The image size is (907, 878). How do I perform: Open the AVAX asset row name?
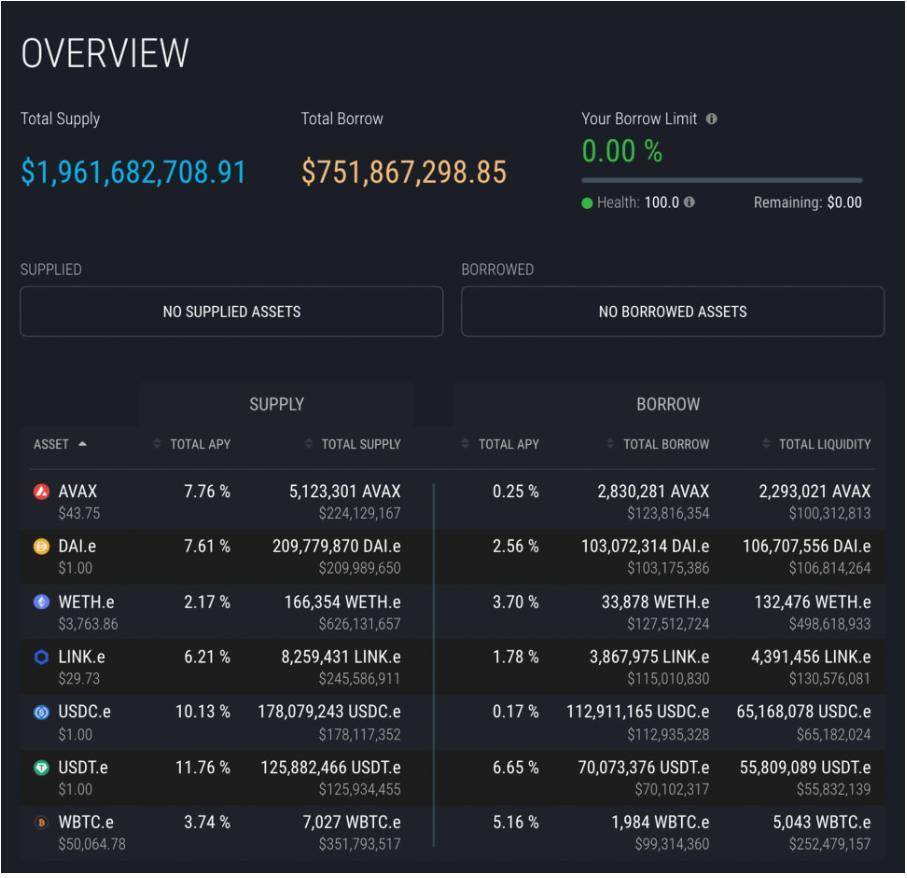click(x=78, y=492)
